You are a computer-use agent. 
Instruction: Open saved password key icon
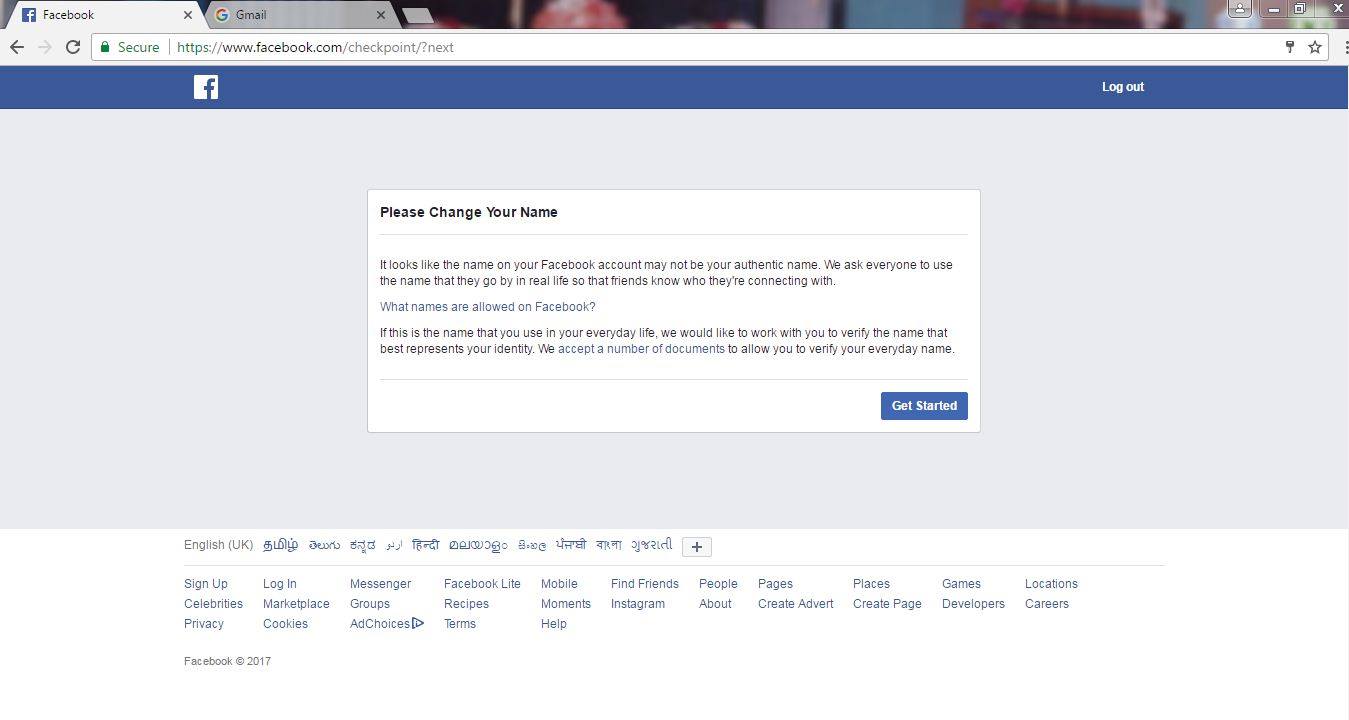pyautogui.click(x=1290, y=47)
